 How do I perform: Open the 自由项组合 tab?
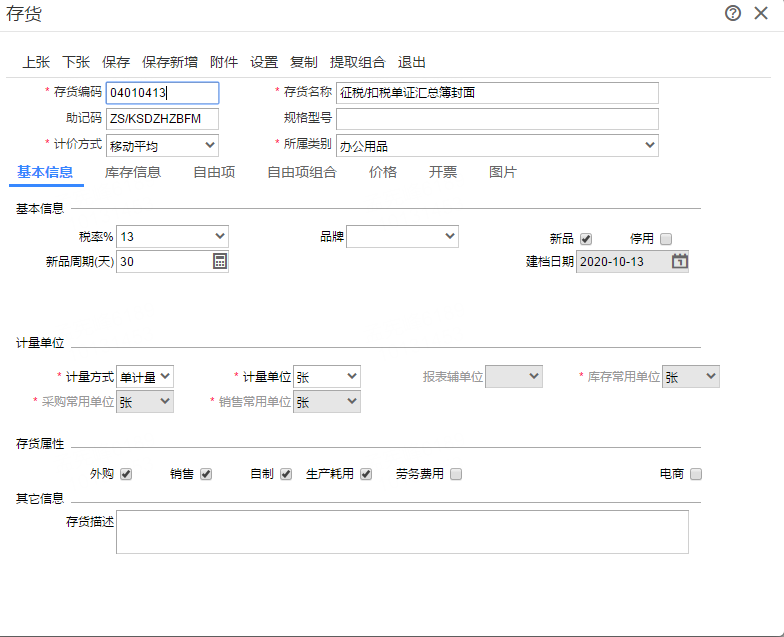click(x=302, y=172)
